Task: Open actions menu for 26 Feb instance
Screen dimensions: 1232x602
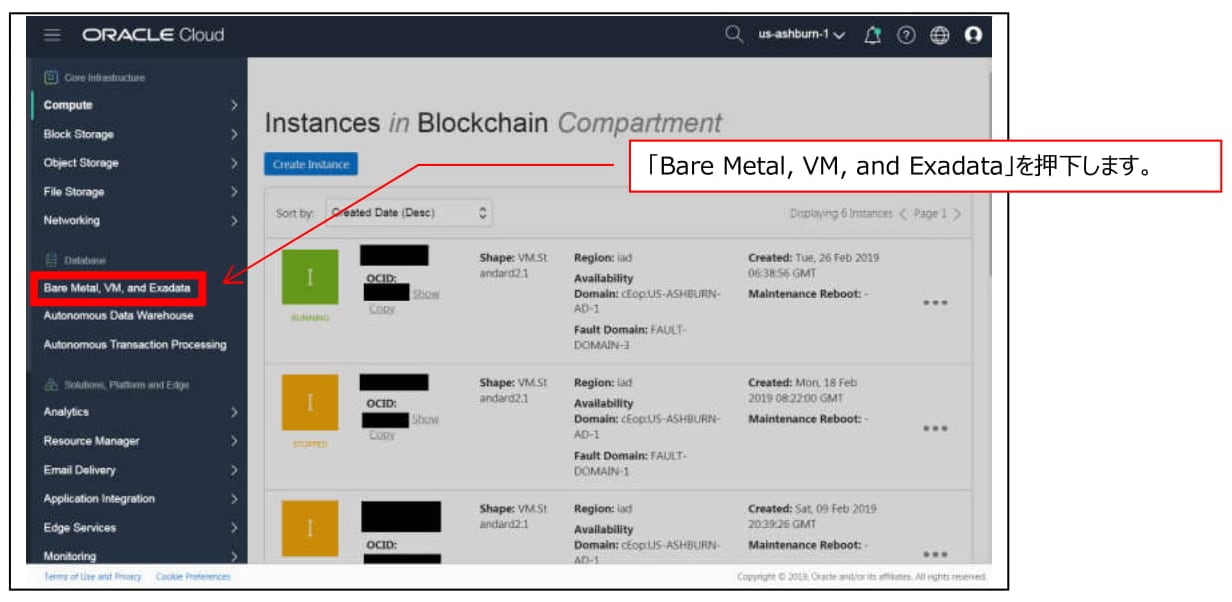Action: tap(935, 303)
